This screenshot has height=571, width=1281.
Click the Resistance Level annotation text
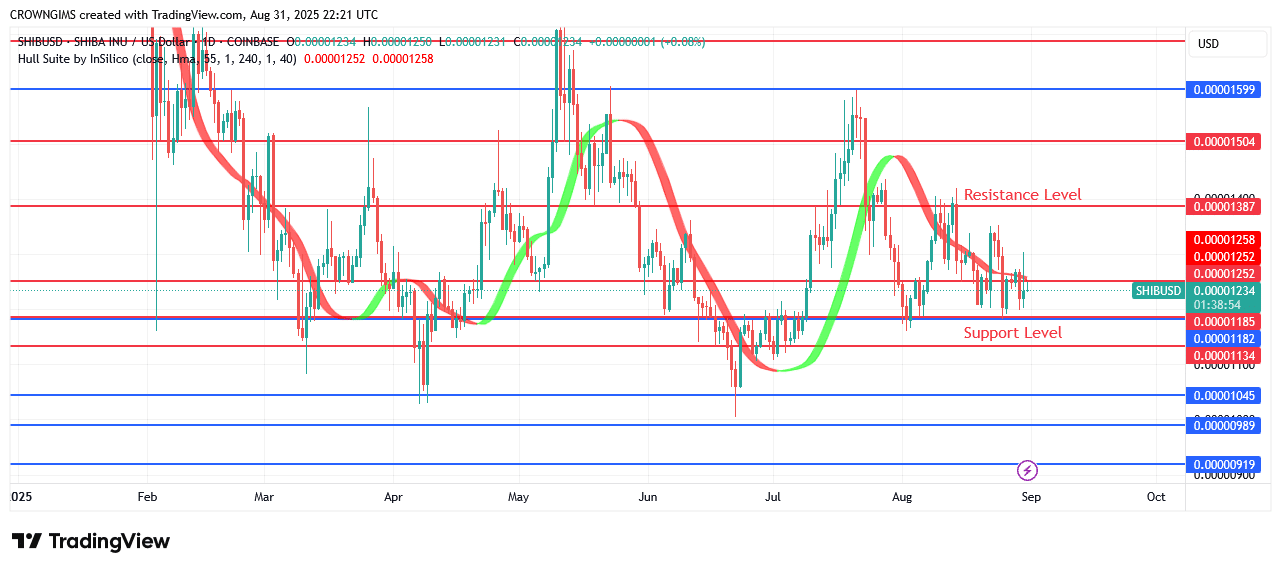[1022, 194]
